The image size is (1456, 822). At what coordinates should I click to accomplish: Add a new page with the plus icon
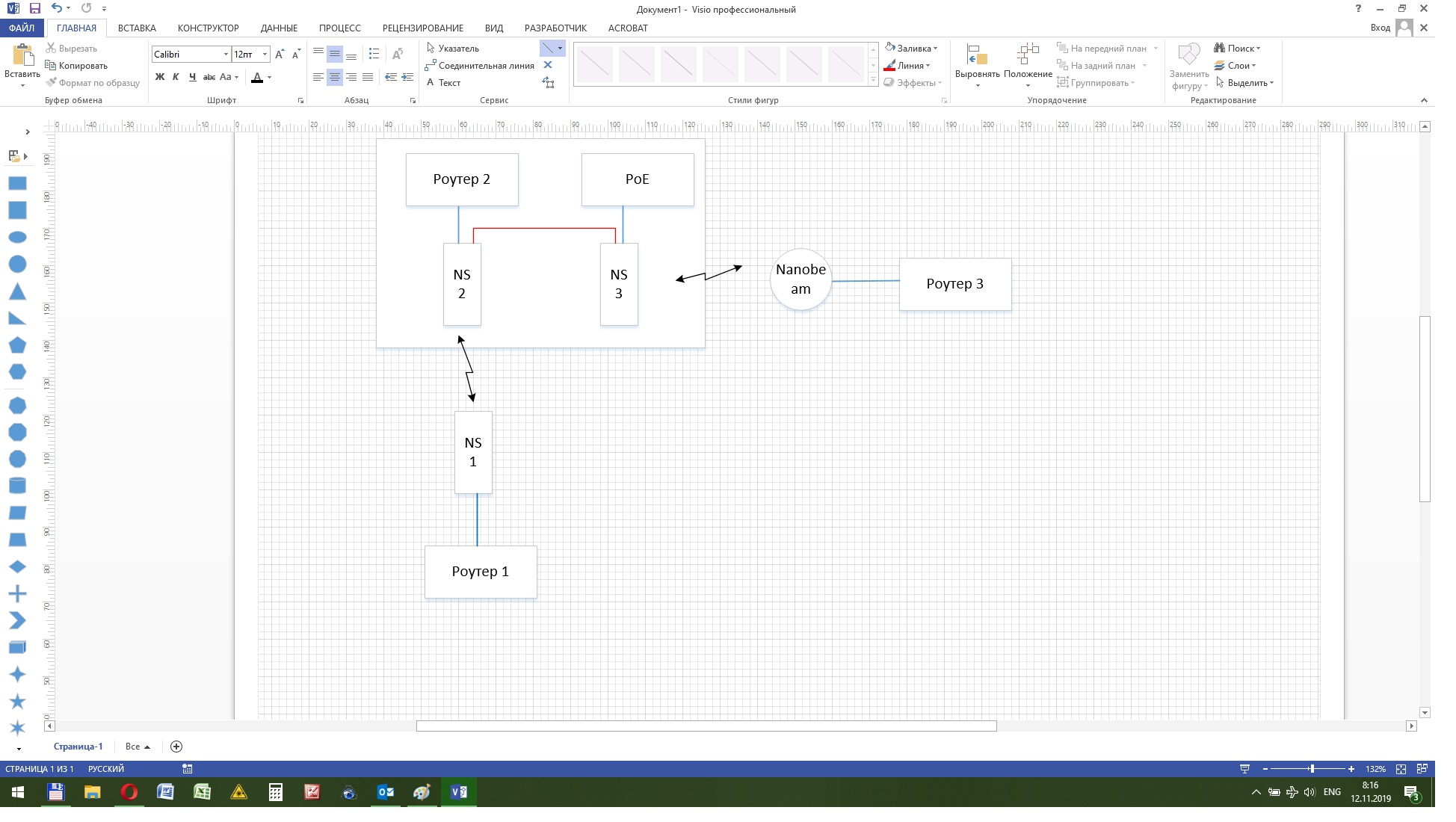[176, 747]
